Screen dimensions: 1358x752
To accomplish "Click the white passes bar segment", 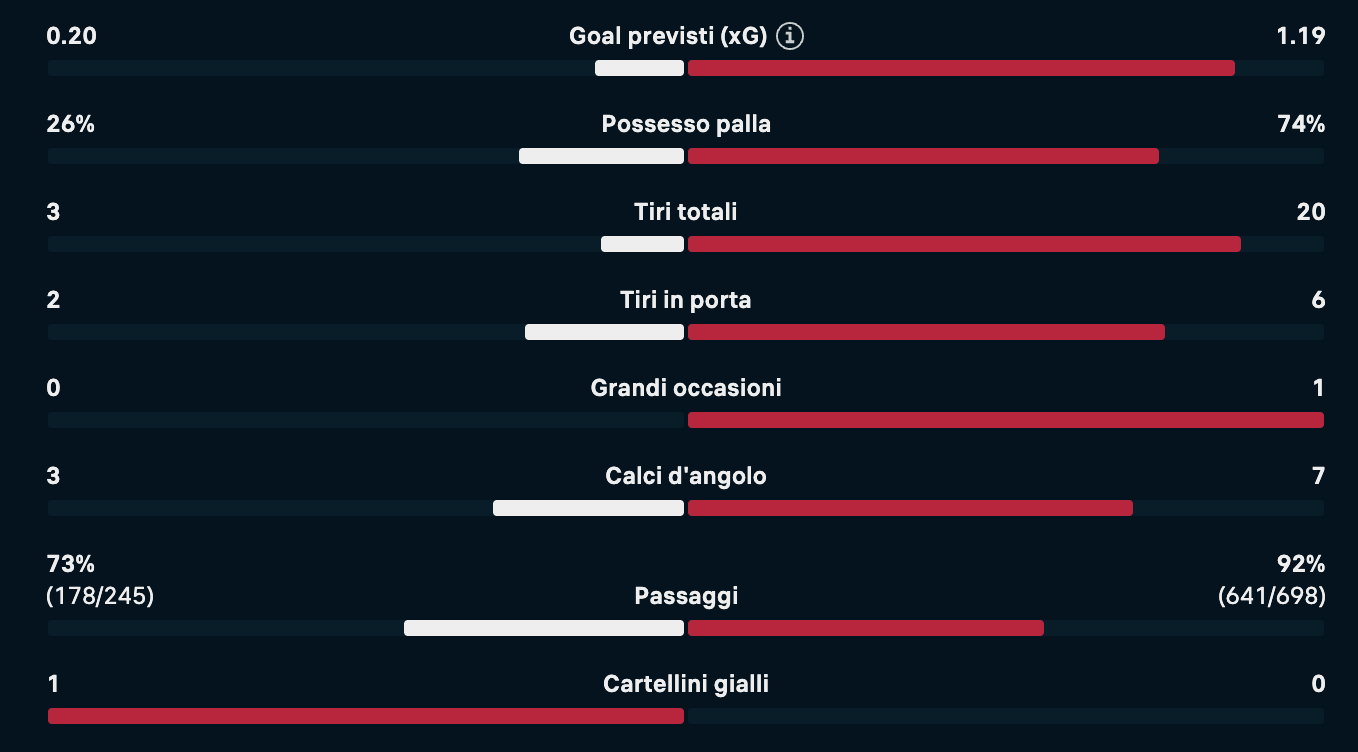I will coord(544,628).
